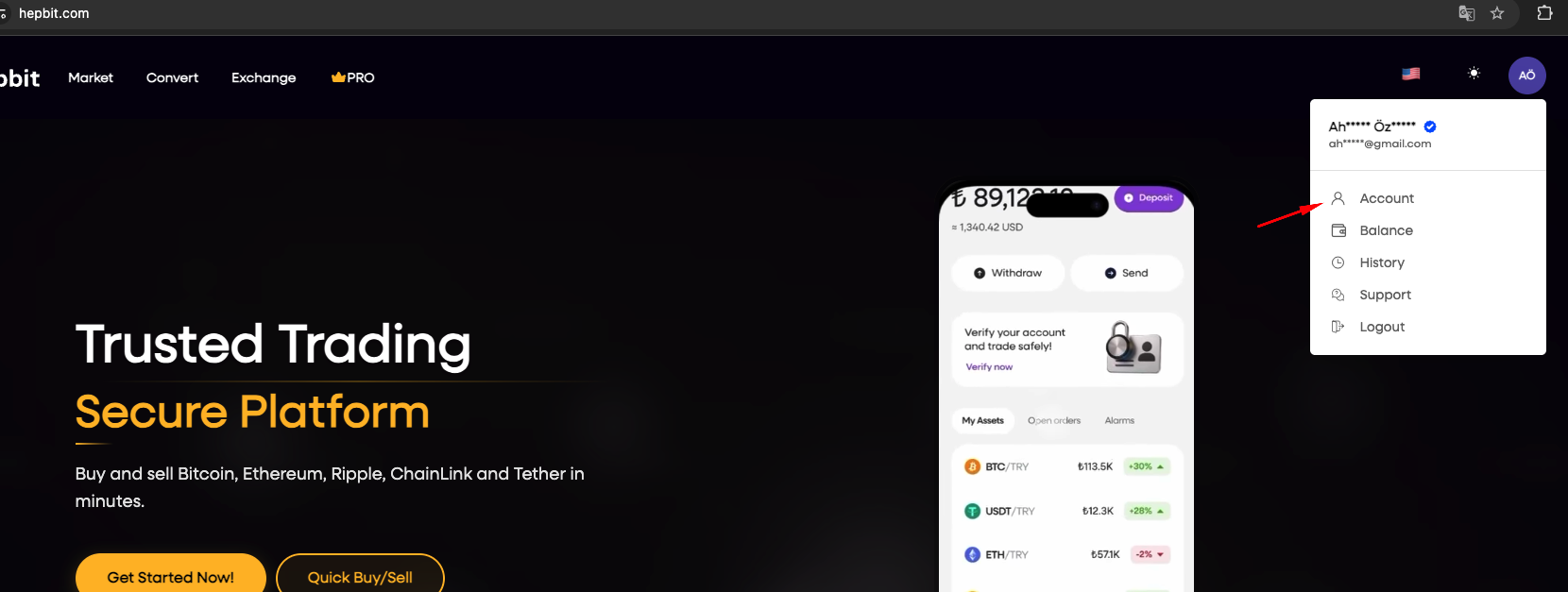The image size is (1568, 592).
Task: Open language selector US flag
Action: point(1411,74)
